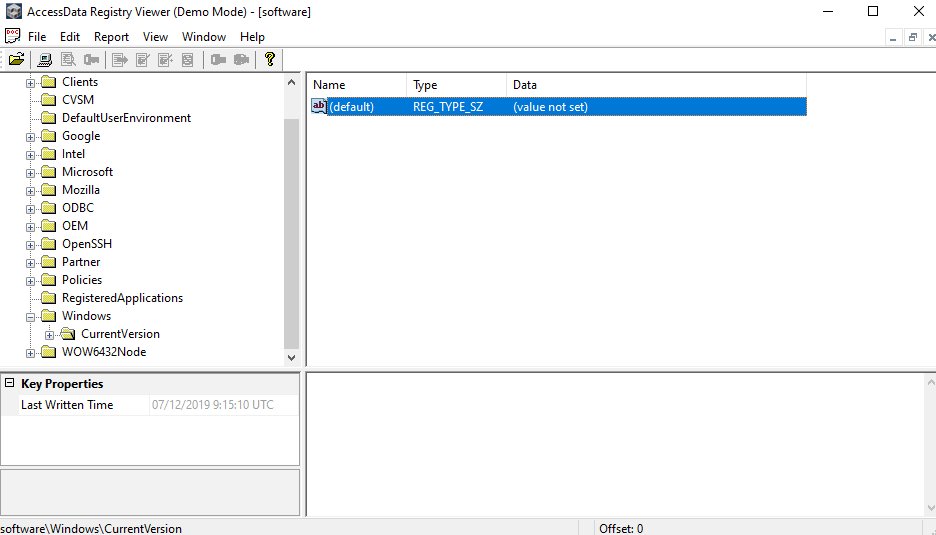Click the (value not set) data cell
Screen dimensions: 936x535
(550, 107)
